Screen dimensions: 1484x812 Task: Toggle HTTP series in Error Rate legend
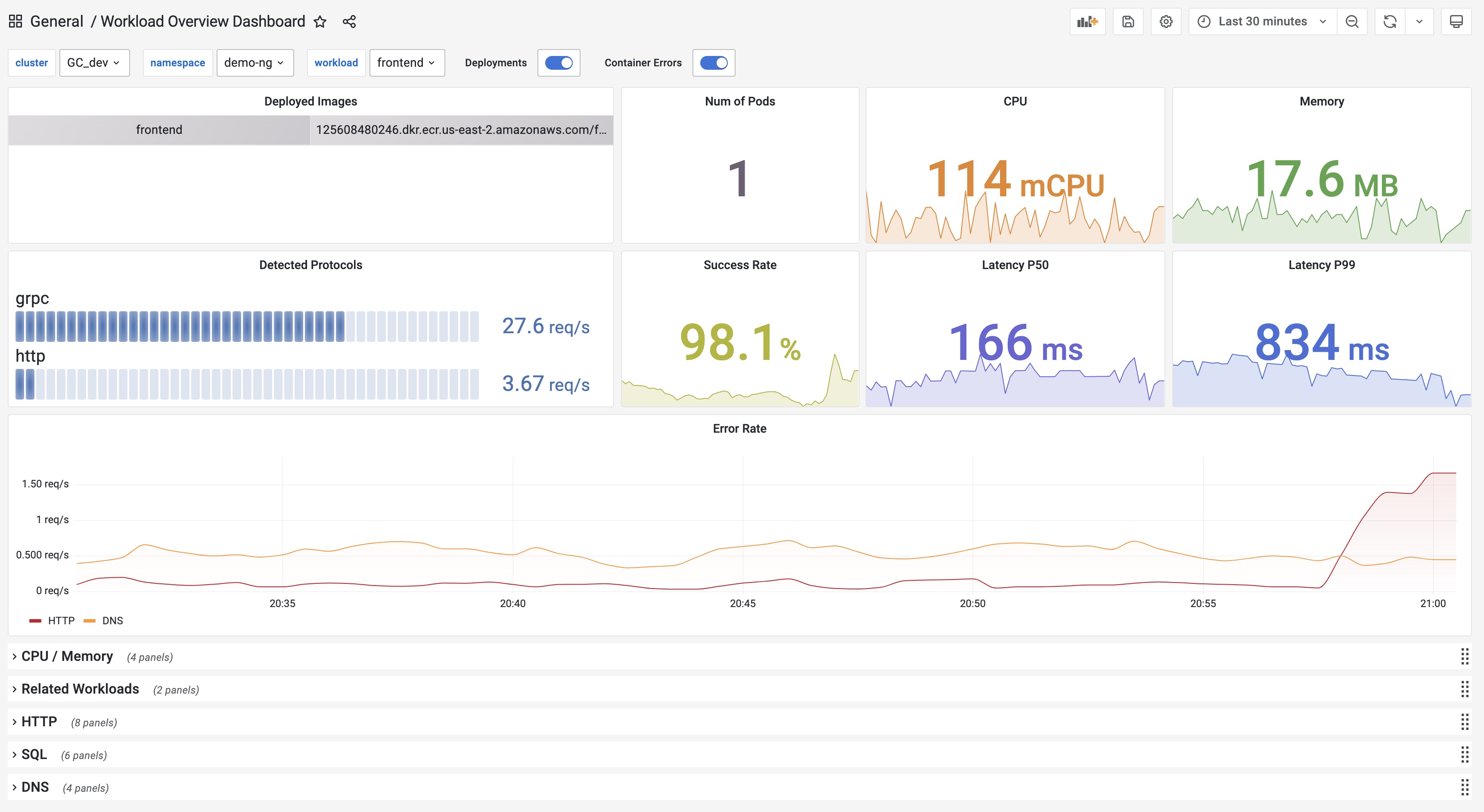click(x=61, y=620)
